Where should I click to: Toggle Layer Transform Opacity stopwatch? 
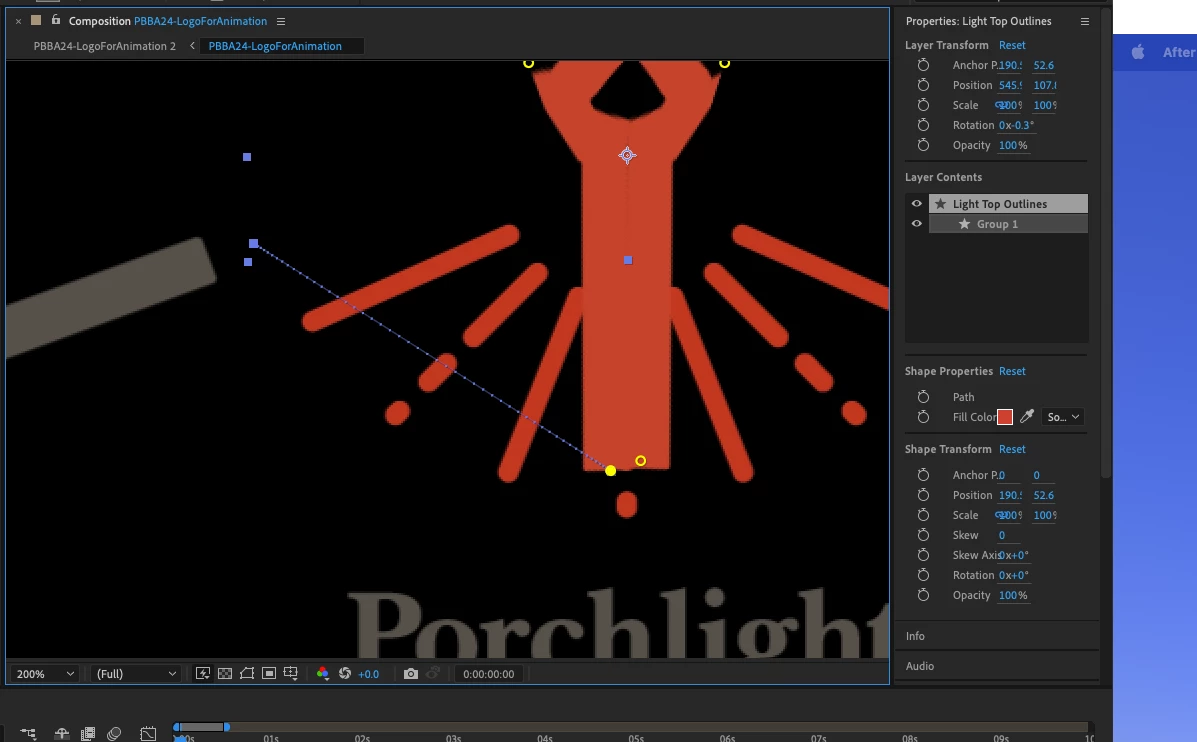pyautogui.click(x=923, y=145)
